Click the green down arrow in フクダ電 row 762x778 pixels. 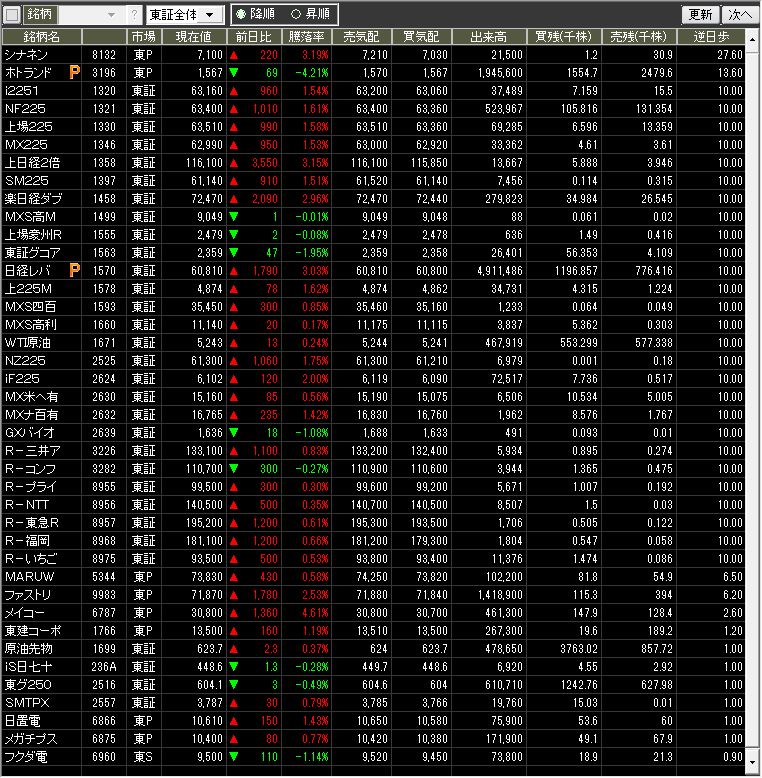234,757
